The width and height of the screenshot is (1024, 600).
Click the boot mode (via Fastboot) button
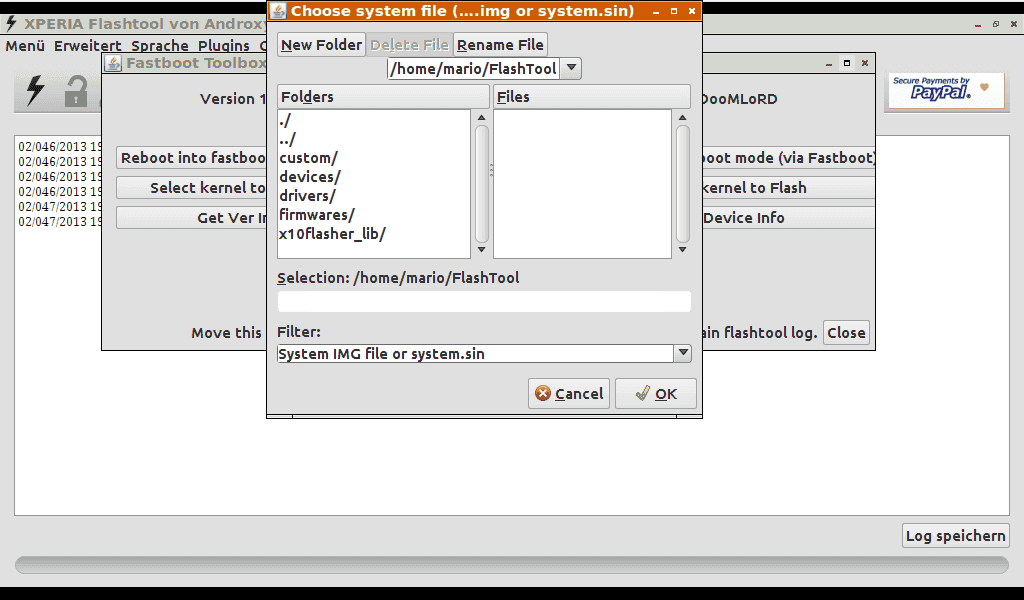pyautogui.click(x=789, y=158)
